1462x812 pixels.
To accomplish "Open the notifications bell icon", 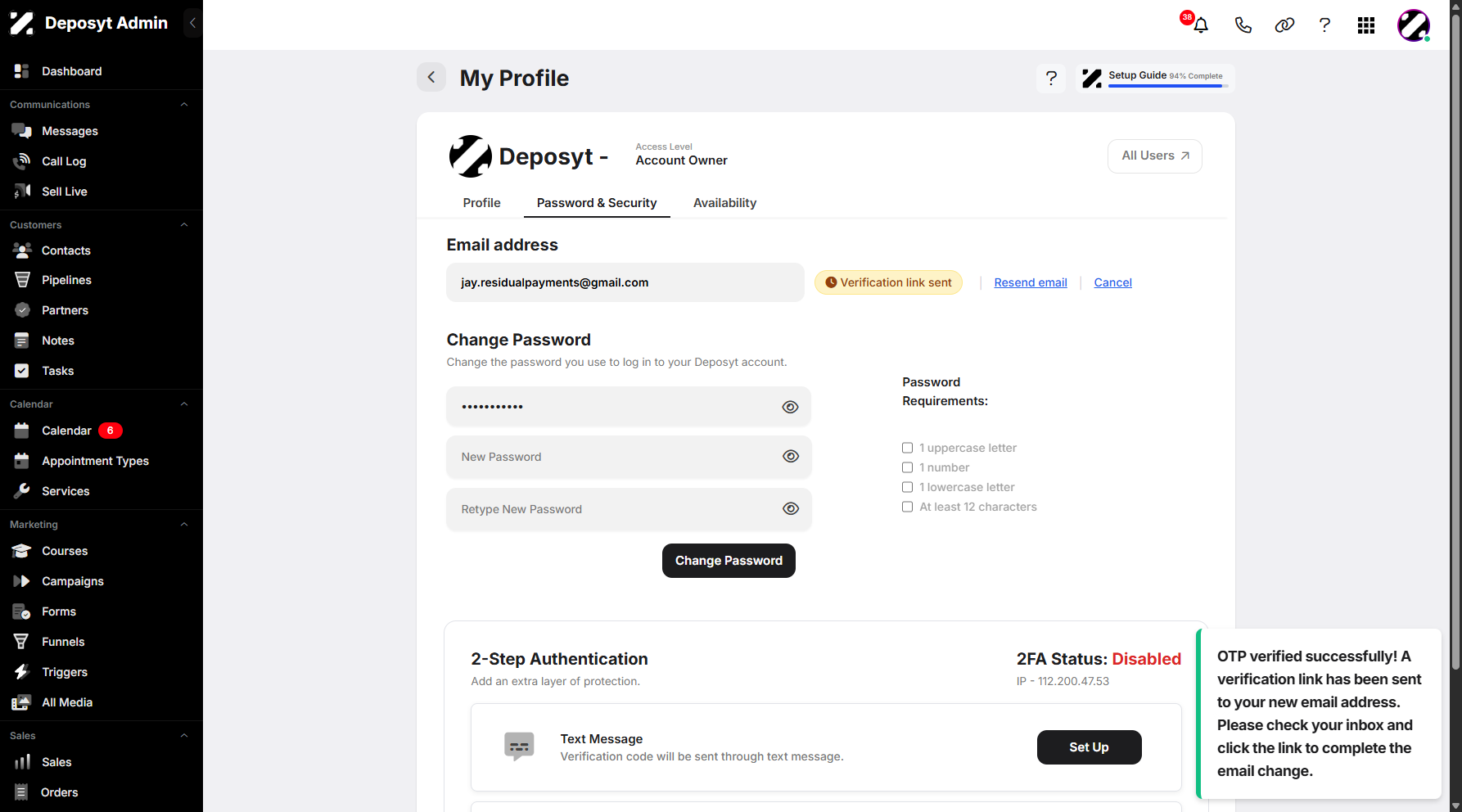I will coord(1200,25).
